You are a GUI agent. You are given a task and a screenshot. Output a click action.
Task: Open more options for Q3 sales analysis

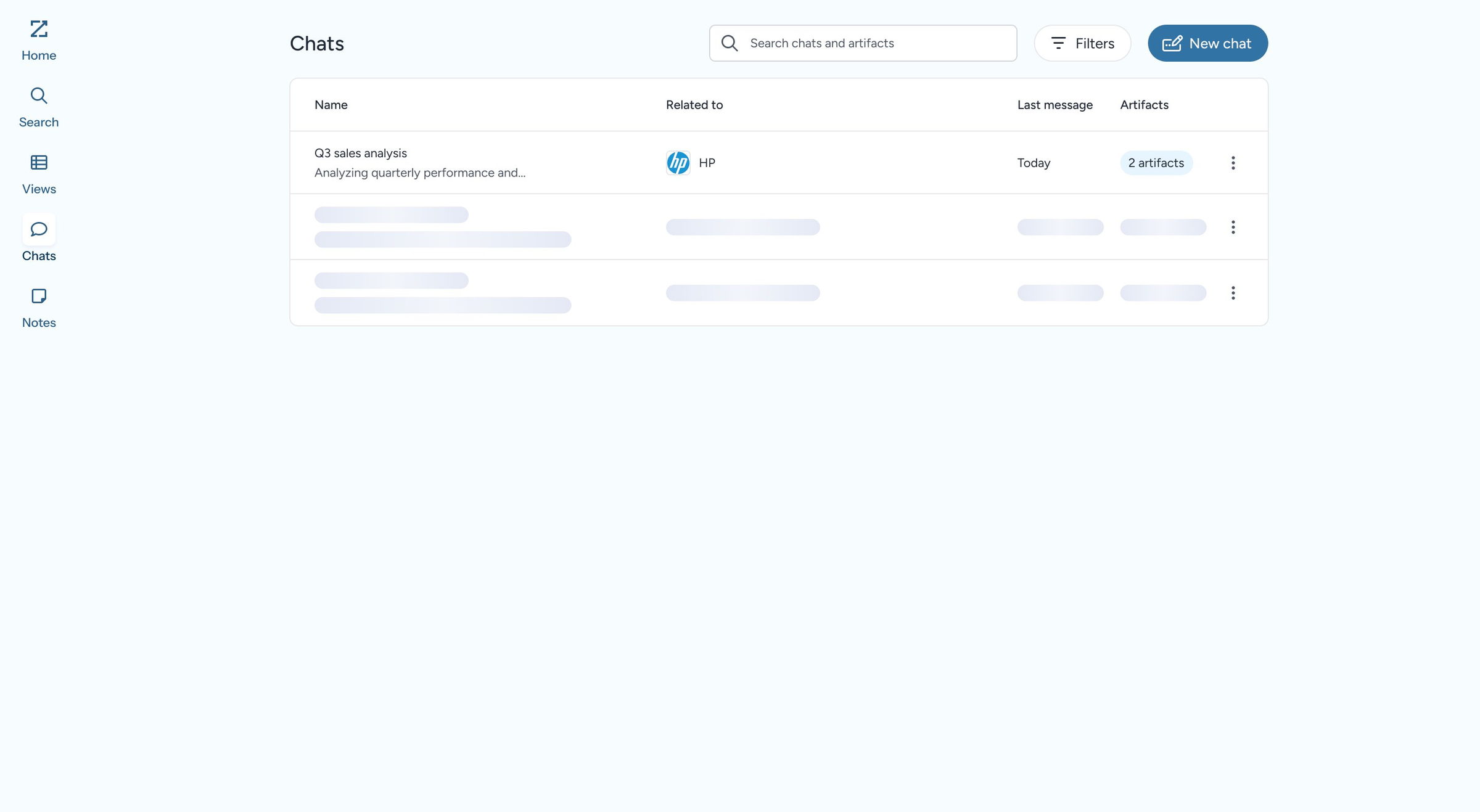pyautogui.click(x=1233, y=163)
